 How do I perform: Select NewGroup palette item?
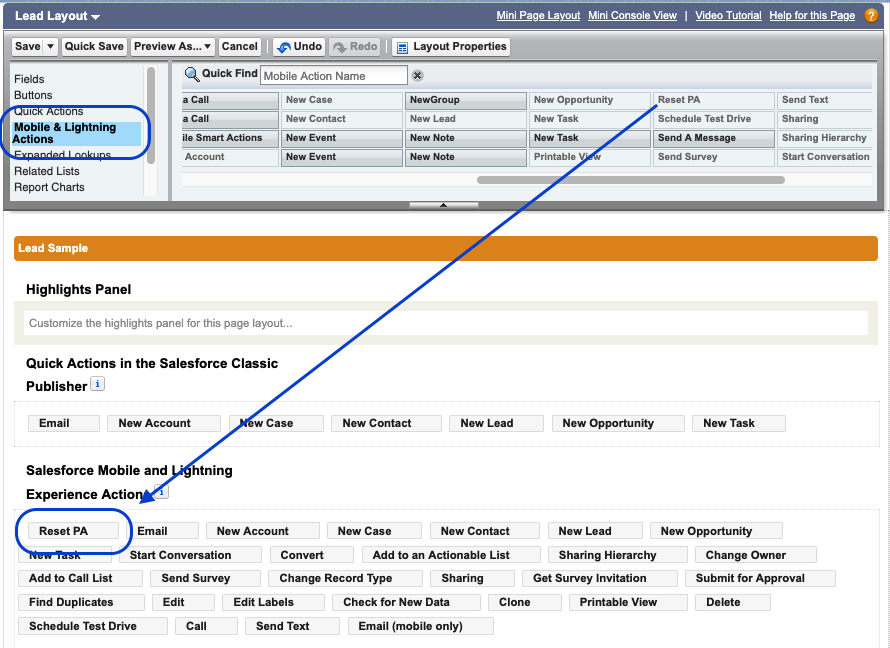click(465, 100)
